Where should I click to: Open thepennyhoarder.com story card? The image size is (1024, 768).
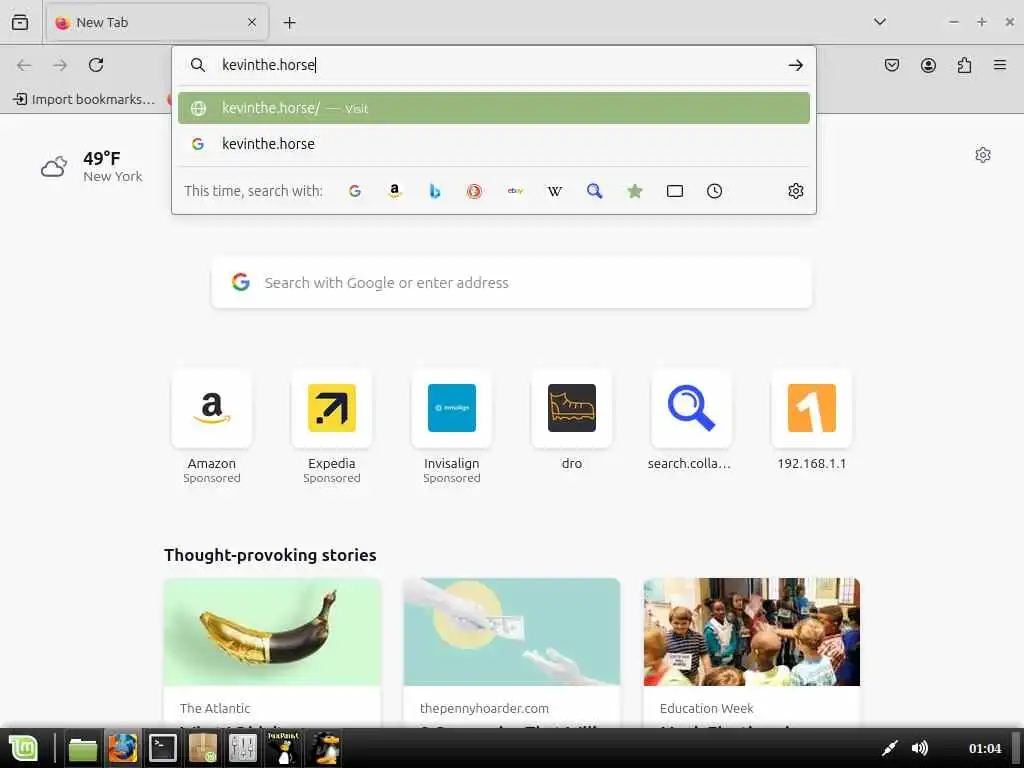(512, 652)
